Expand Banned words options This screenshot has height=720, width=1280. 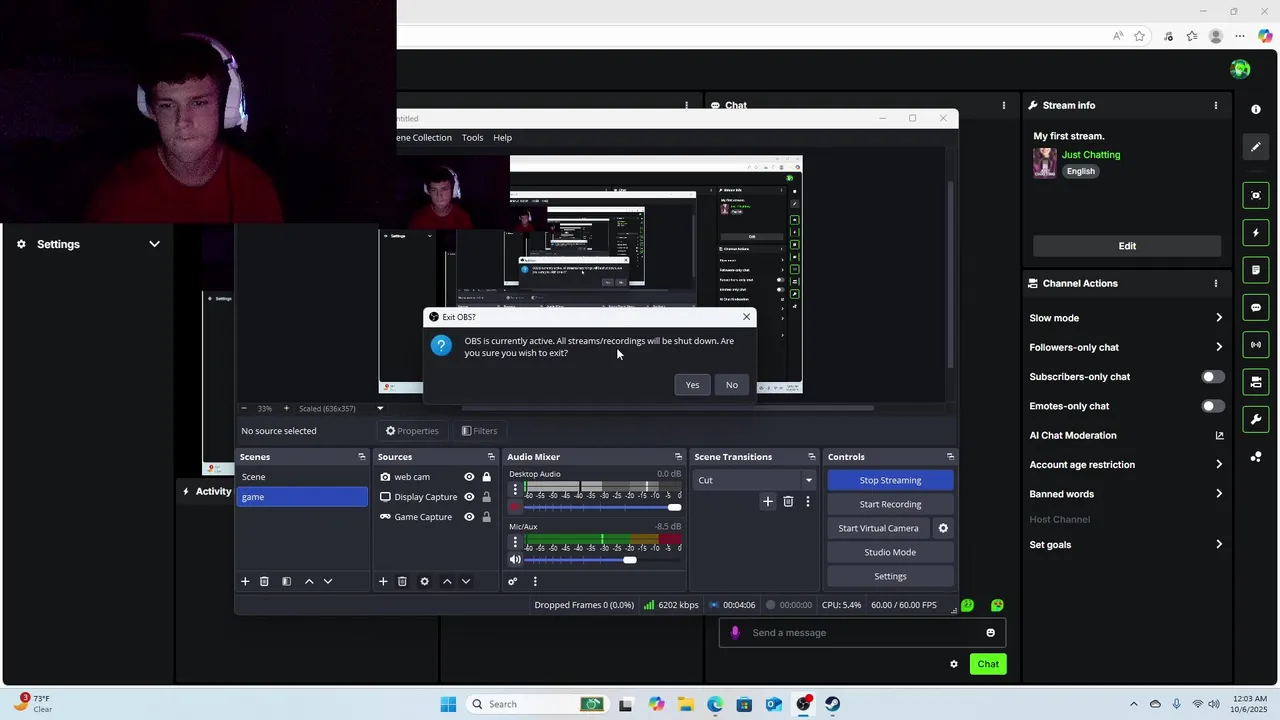pyautogui.click(x=1219, y=494)
